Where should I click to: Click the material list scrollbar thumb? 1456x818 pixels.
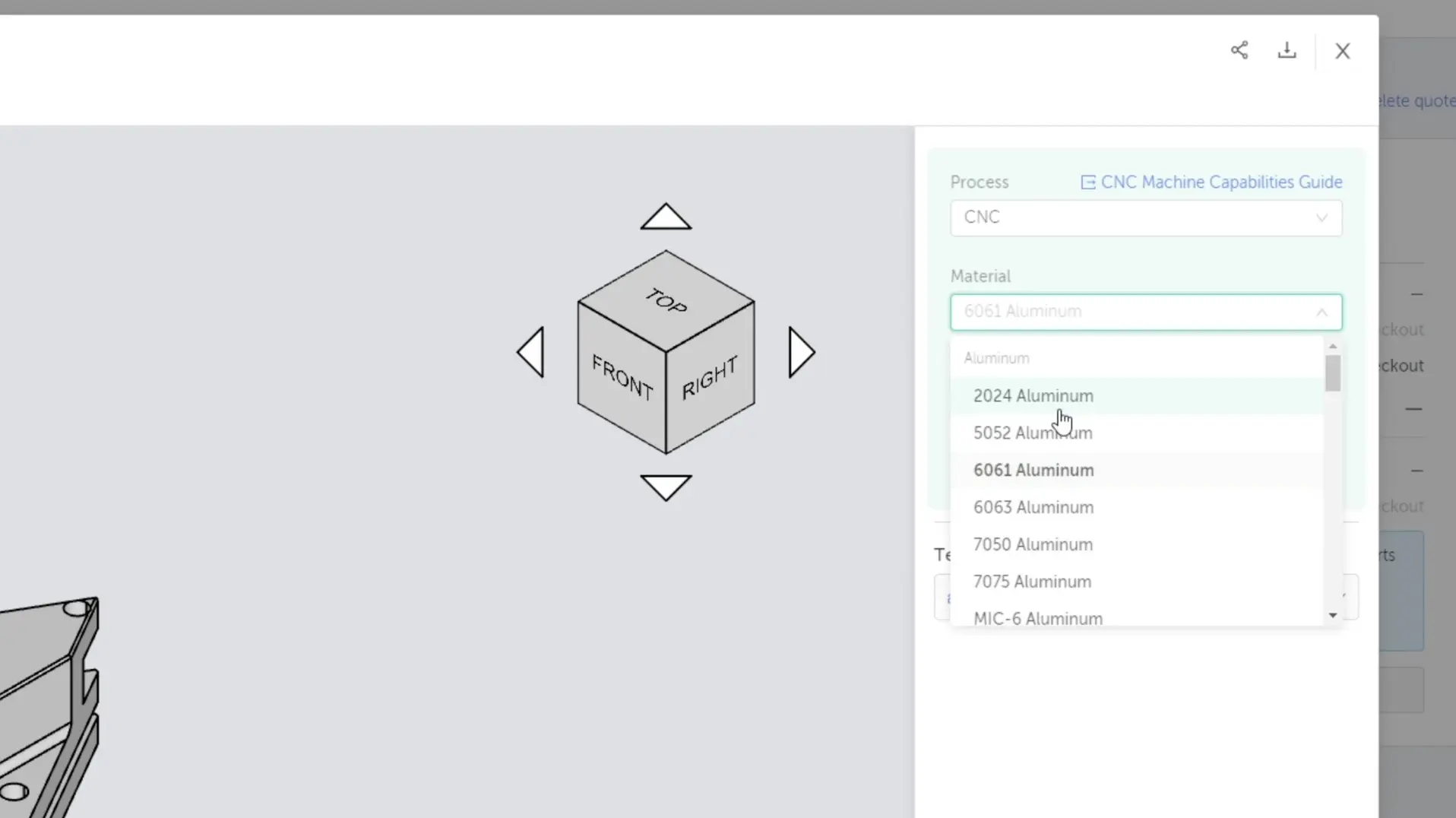(1333, 373)
